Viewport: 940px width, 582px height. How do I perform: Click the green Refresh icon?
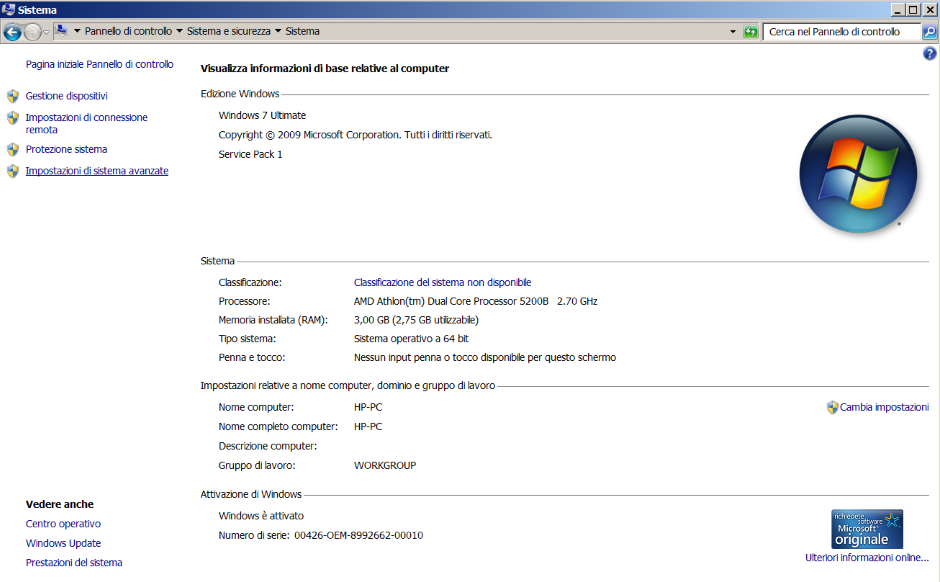[751, 32]
